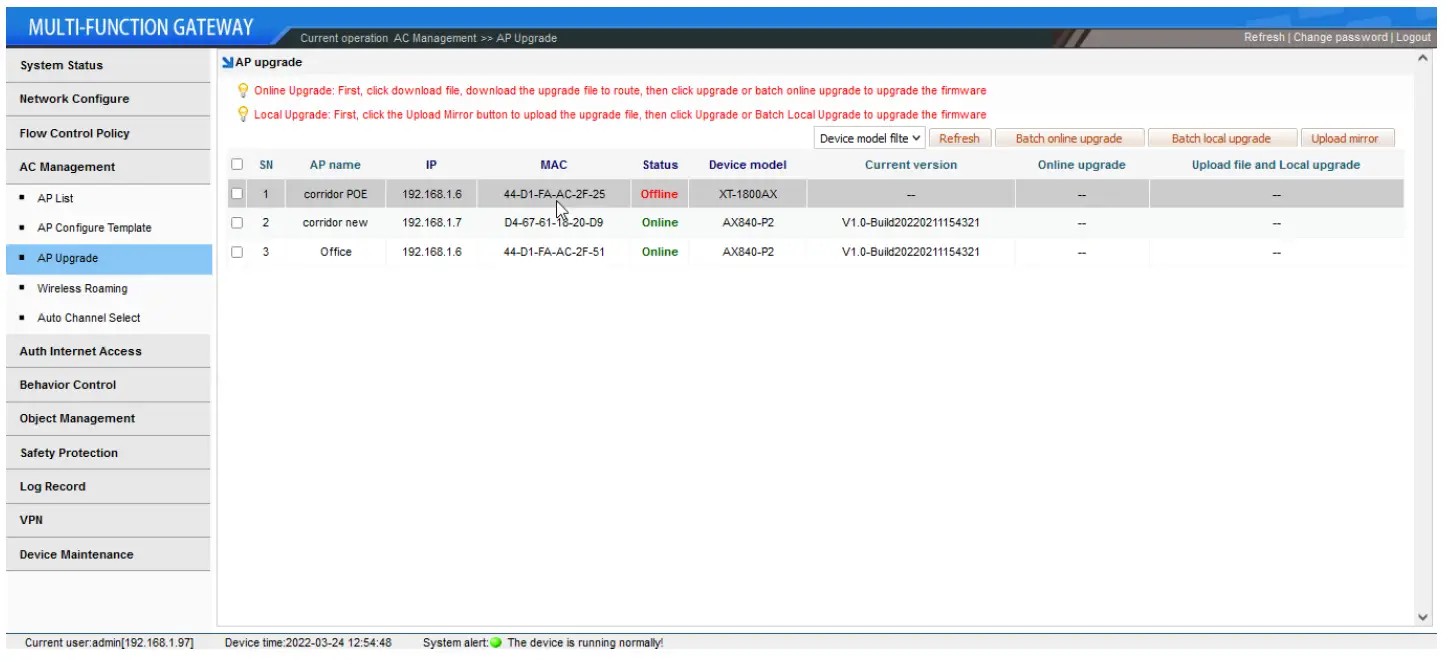Viewport: 1446px width, 661px height.
Task: Click the Upload mirror button
Action: (x=1345, y=139)
